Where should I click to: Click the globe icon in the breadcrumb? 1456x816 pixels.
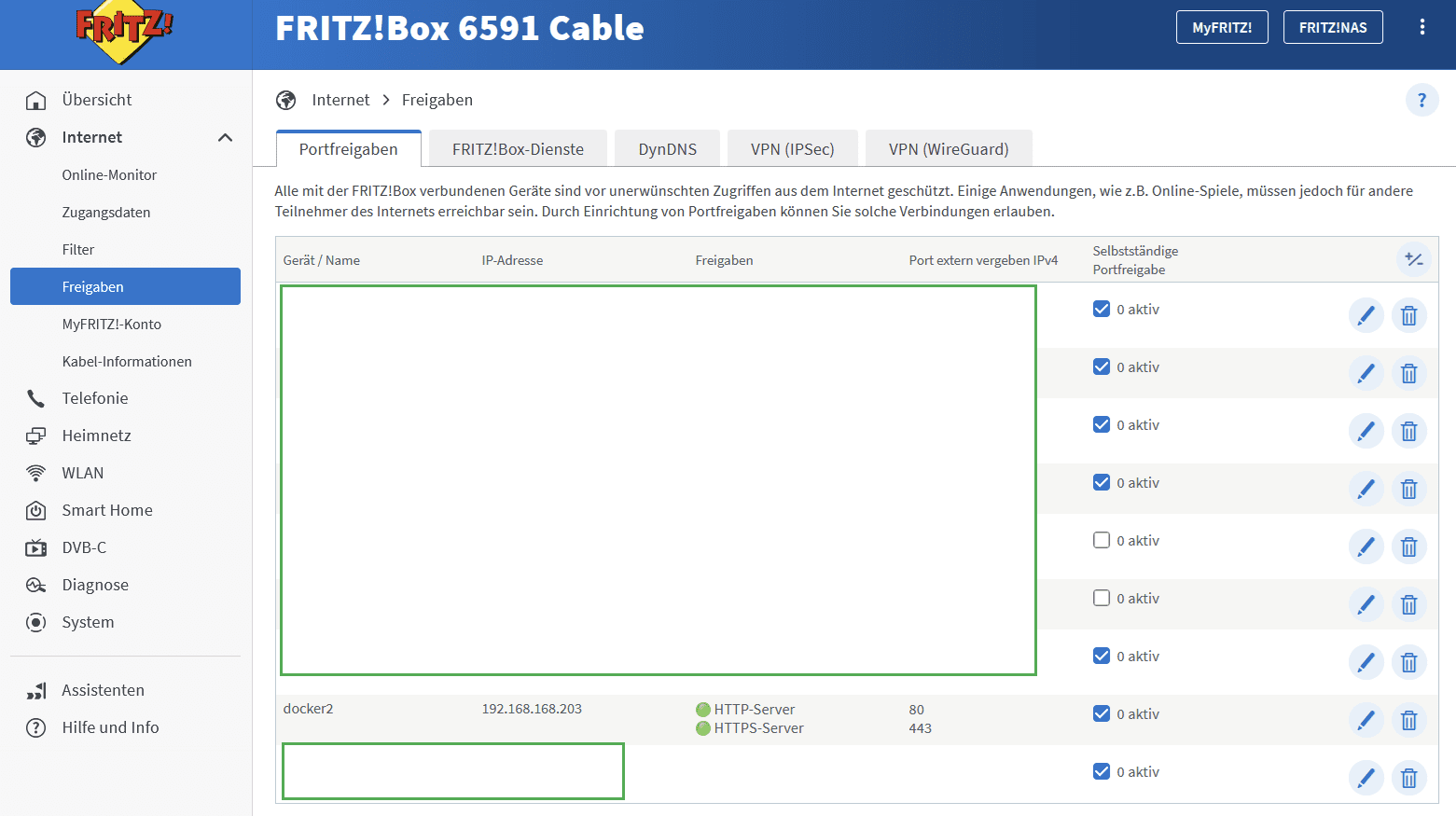(286, 100)
